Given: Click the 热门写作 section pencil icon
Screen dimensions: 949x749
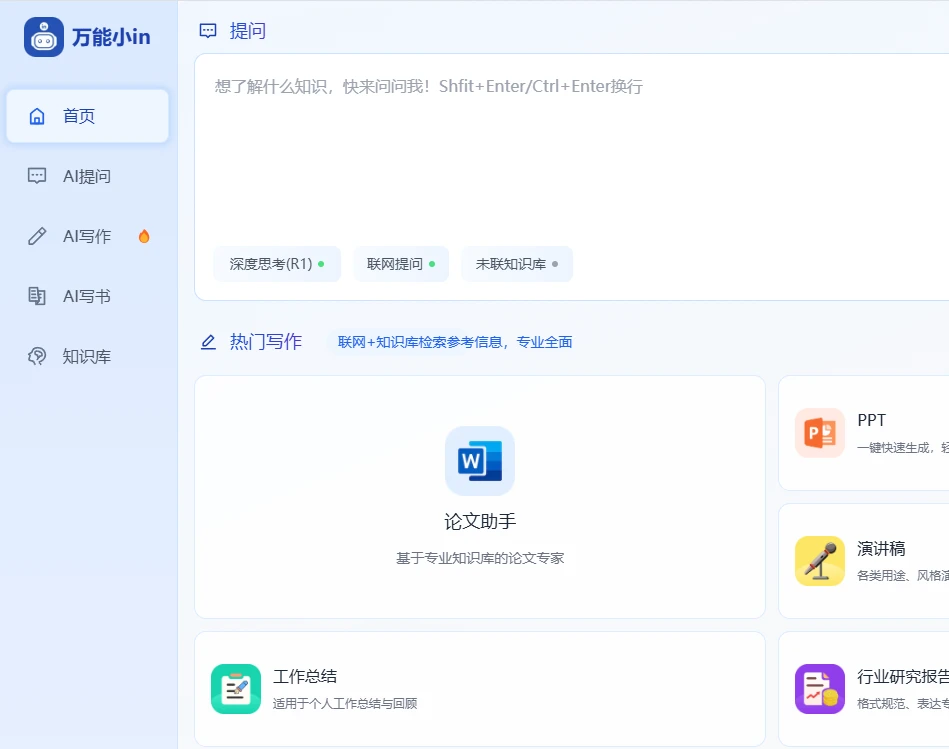Looking at the screenshot, I should [207, 341].
